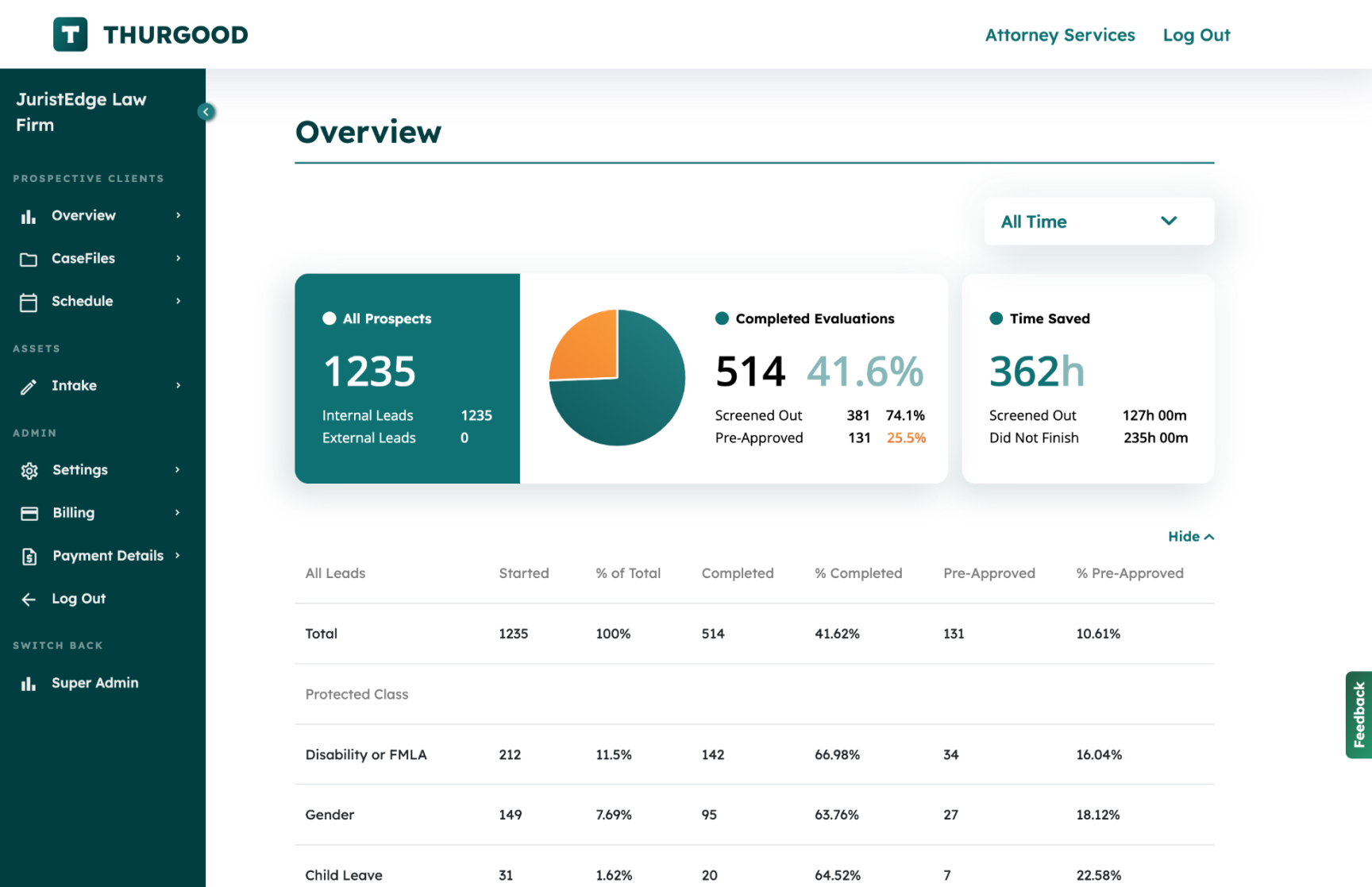Screen dimensions: 1372x887
Task: Select Schedule in the sidebar menu
Action: 83,302
